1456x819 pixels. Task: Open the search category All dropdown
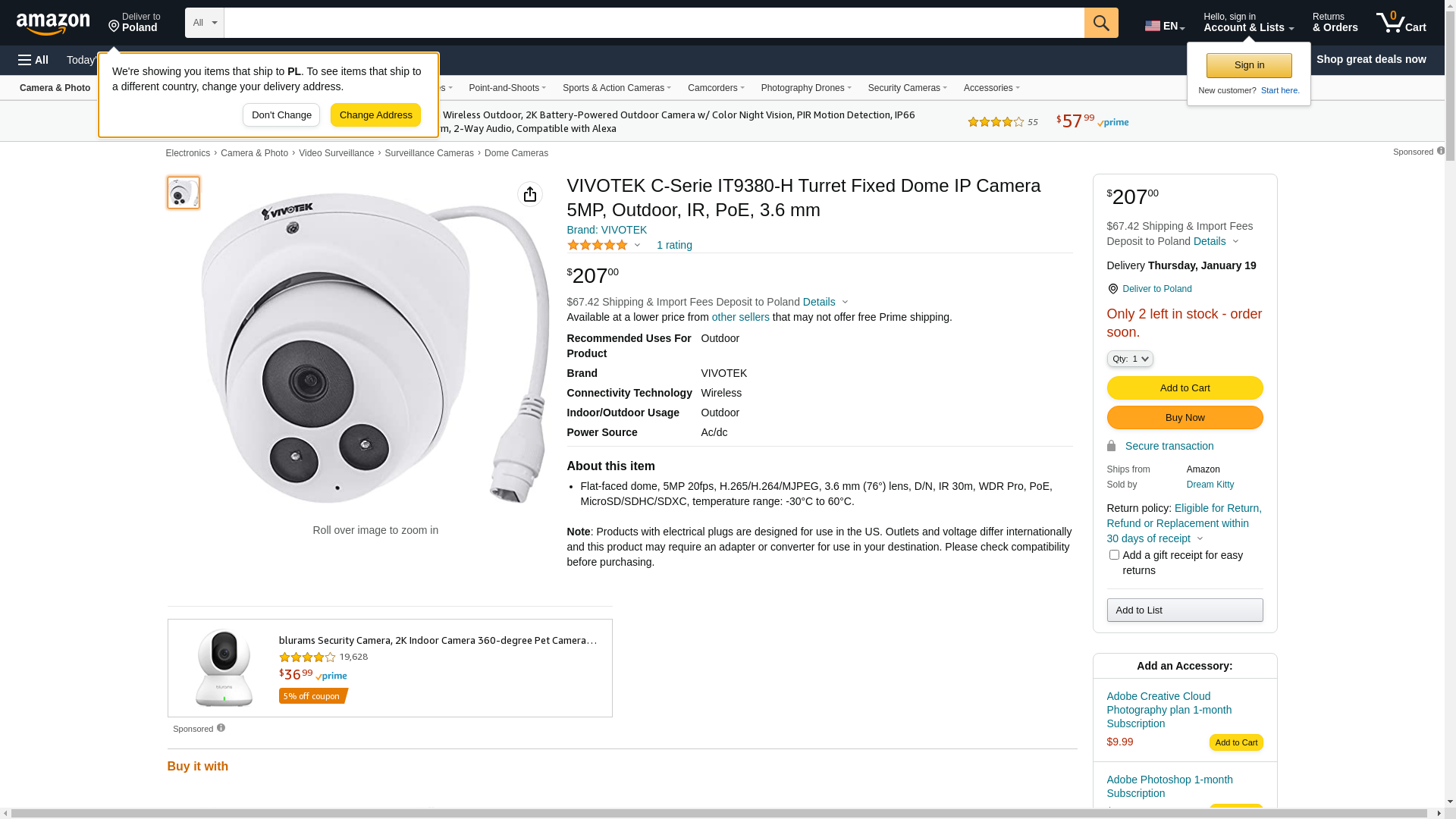click(x=205, y=23)
